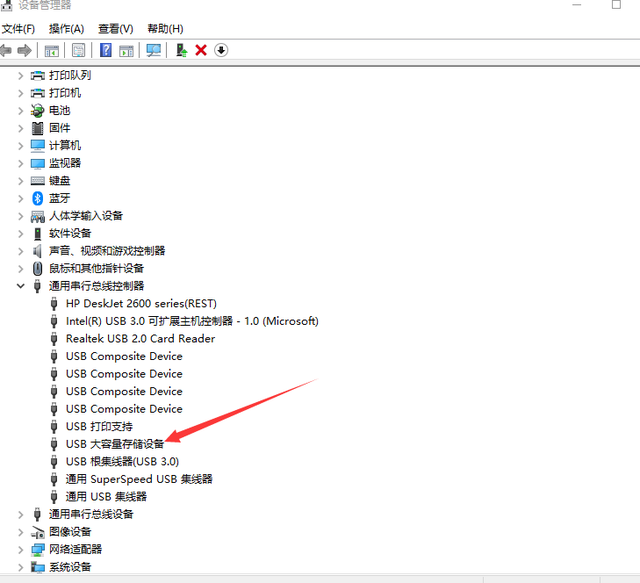Select USB 大容量存储设备 entry

click(115, 444)
